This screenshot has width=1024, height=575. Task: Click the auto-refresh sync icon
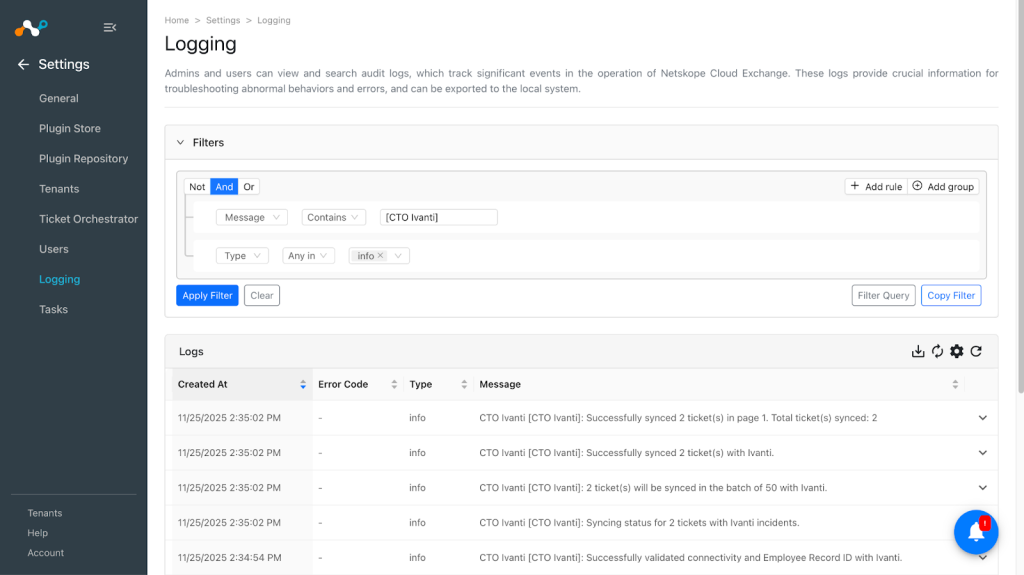coord(937,352)
